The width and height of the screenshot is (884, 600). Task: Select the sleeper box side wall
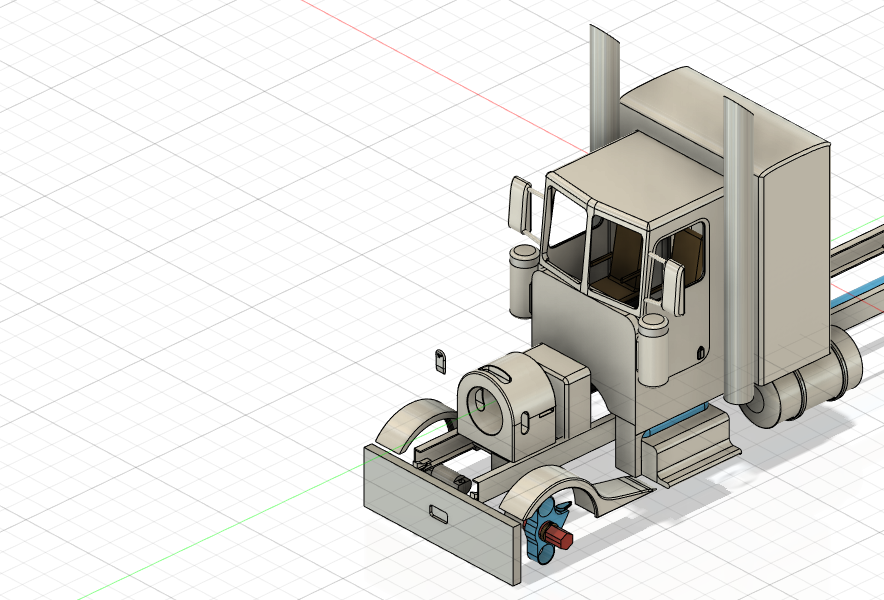coord(795,265)
